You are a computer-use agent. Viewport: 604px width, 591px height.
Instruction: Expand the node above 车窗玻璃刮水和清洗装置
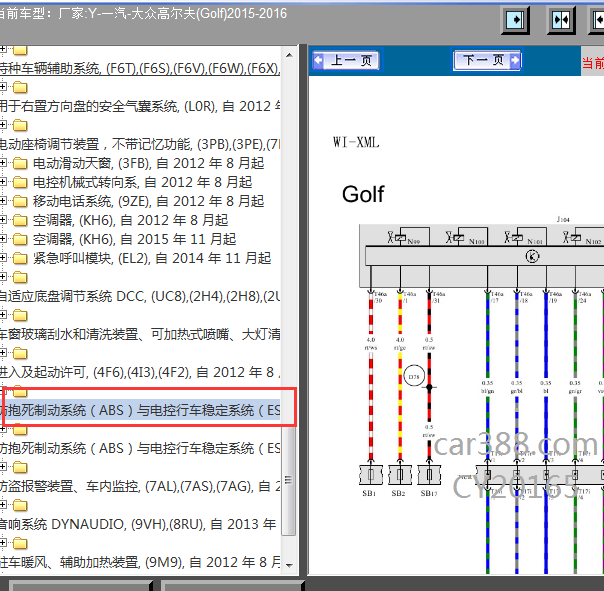3,315
